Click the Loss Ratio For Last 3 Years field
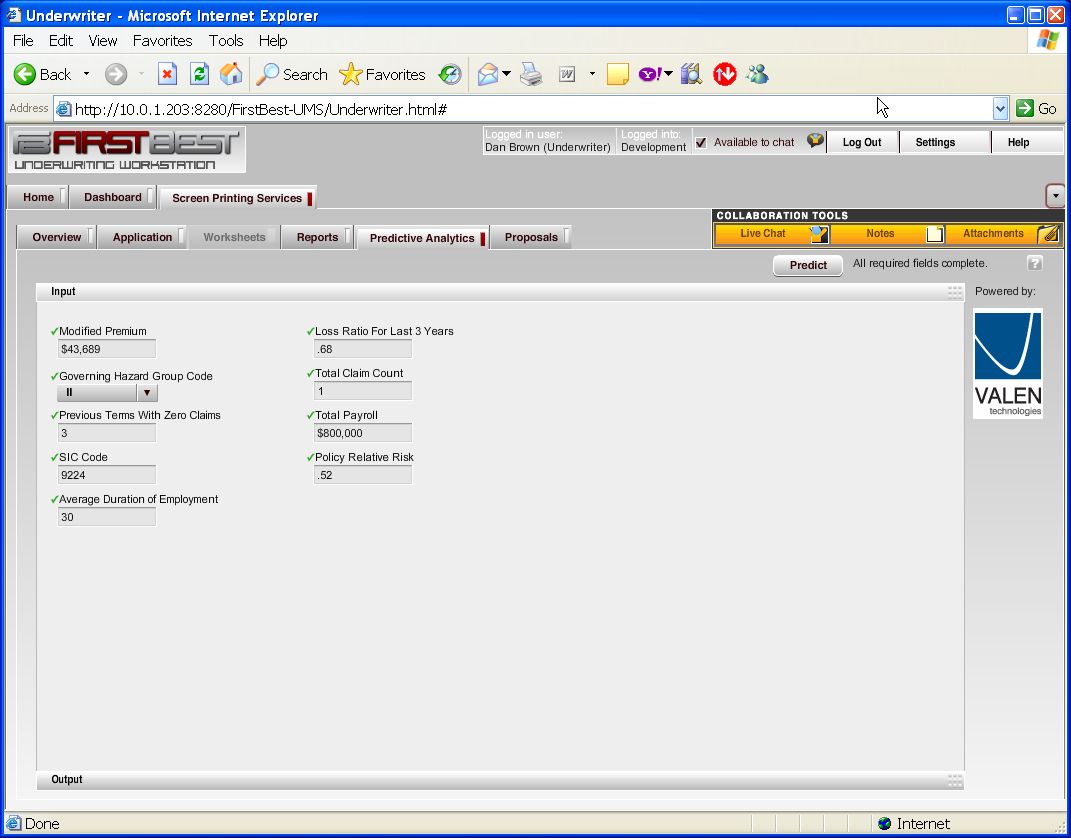This screenshot has width=1071, height=838. click(x=363, y=349)
